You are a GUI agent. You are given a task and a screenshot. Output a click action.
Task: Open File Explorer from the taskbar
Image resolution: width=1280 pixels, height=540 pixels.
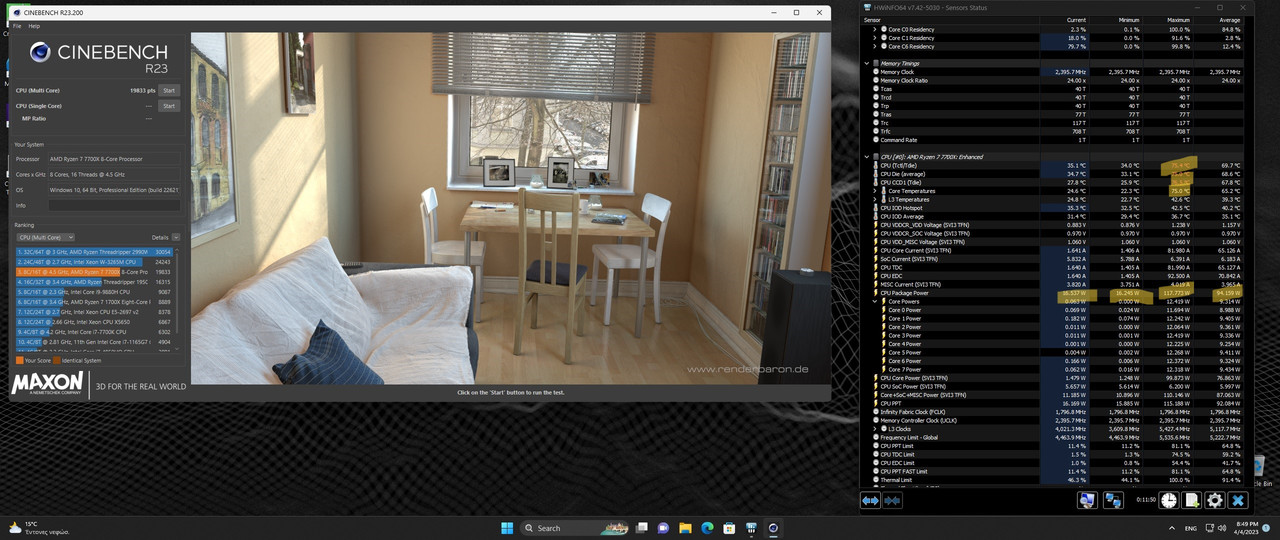click(x=686, y=527)
